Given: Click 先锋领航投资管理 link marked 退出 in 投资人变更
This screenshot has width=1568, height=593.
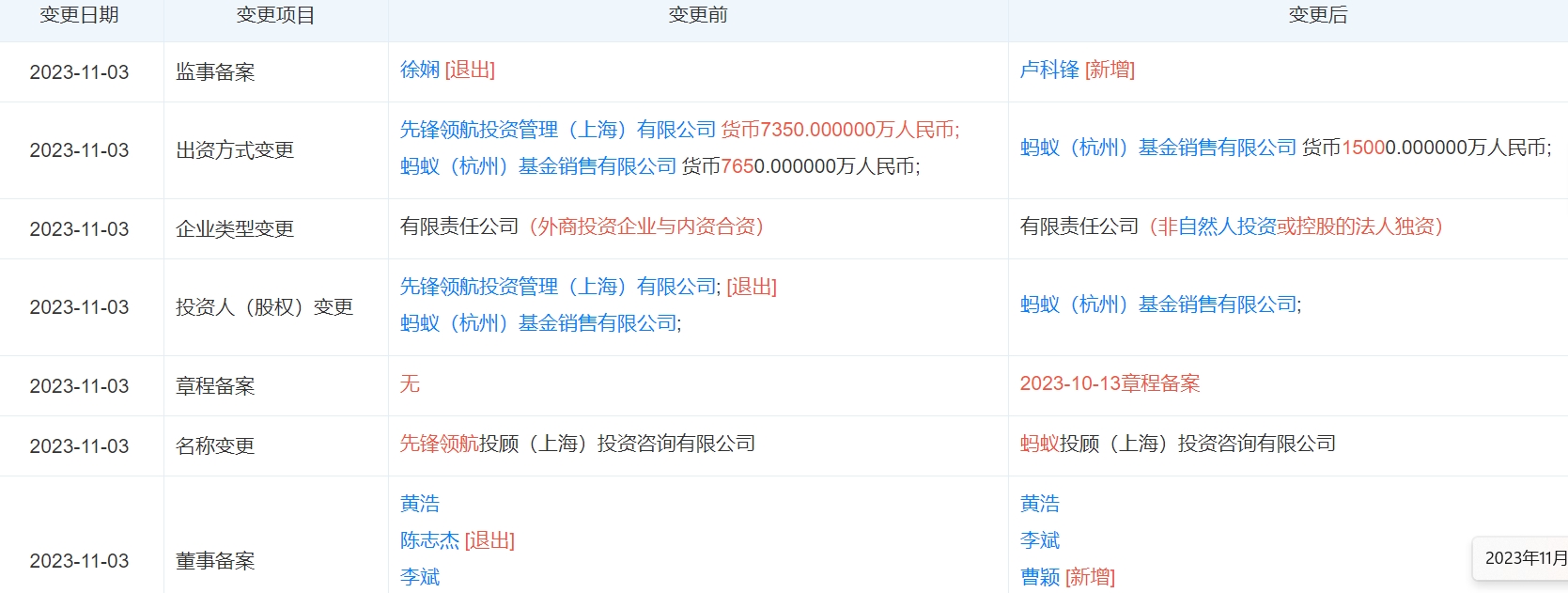Looking at the screenshot, I should [x=558, y=287].
